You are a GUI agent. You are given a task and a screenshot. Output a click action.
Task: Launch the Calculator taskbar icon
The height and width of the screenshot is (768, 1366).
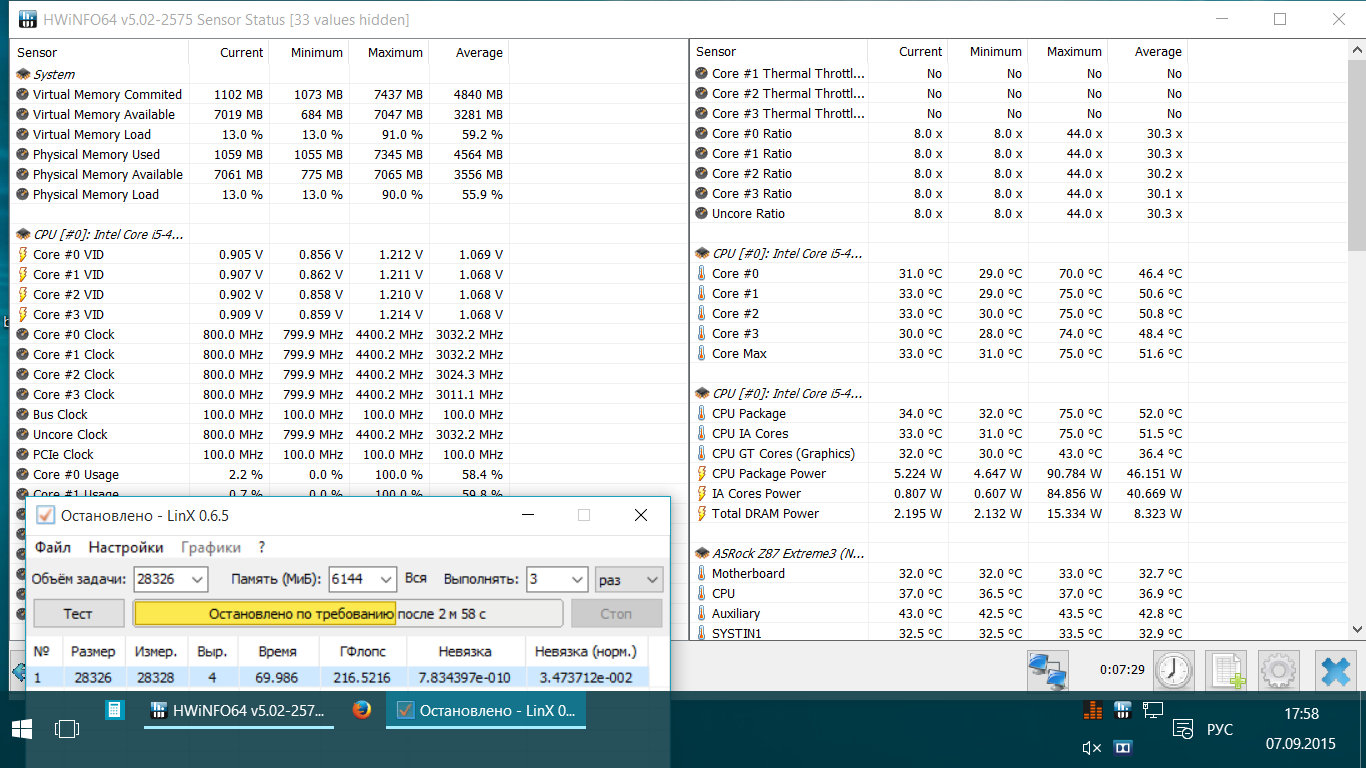(115, 710)
